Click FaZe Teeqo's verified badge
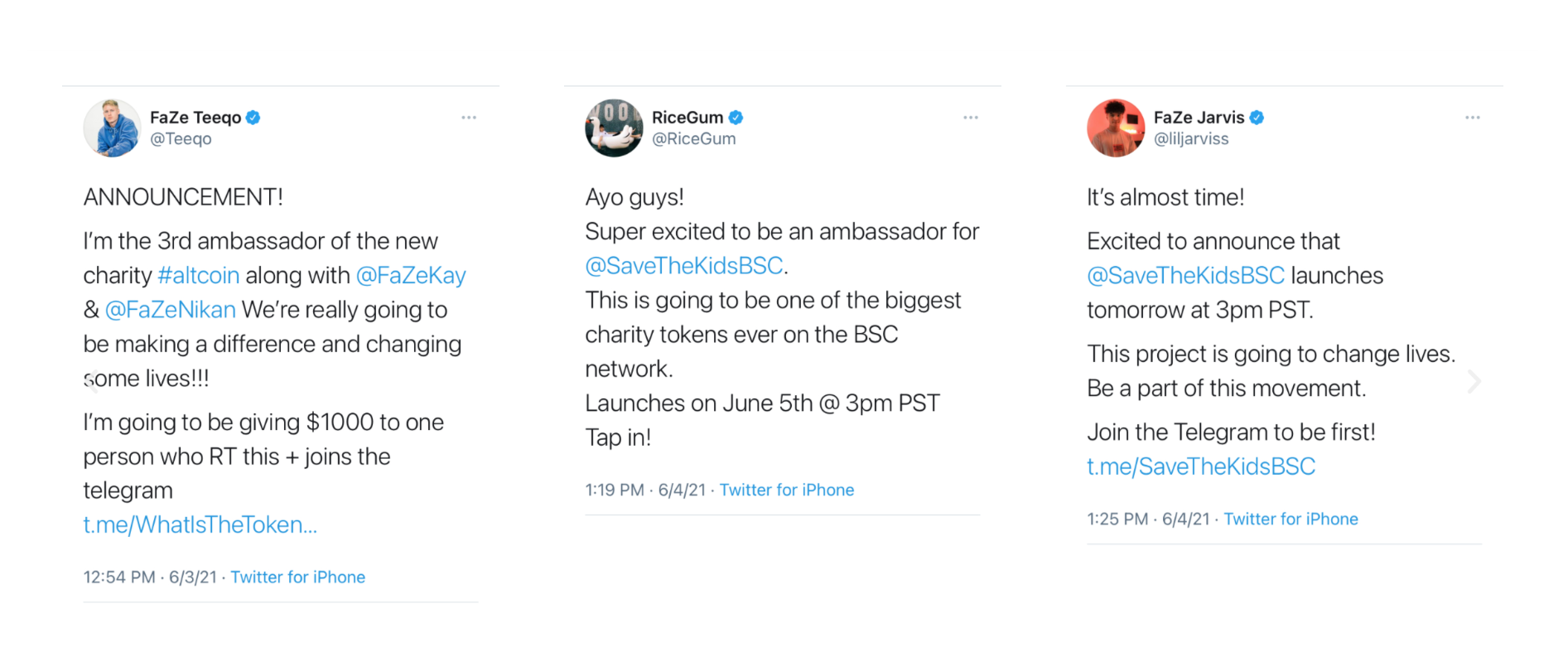The height and width of the screenshot is (652, 1568). coord(253,118)
